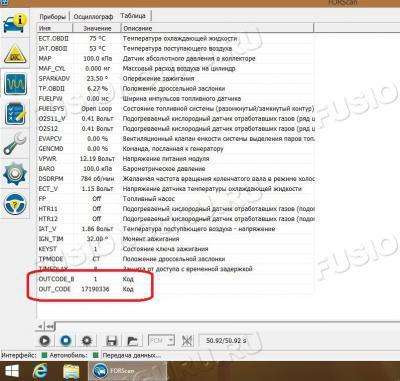This screenshot has height=381, width=400.
Task: Sort by the Значение column header
Action: pos(97,28)
